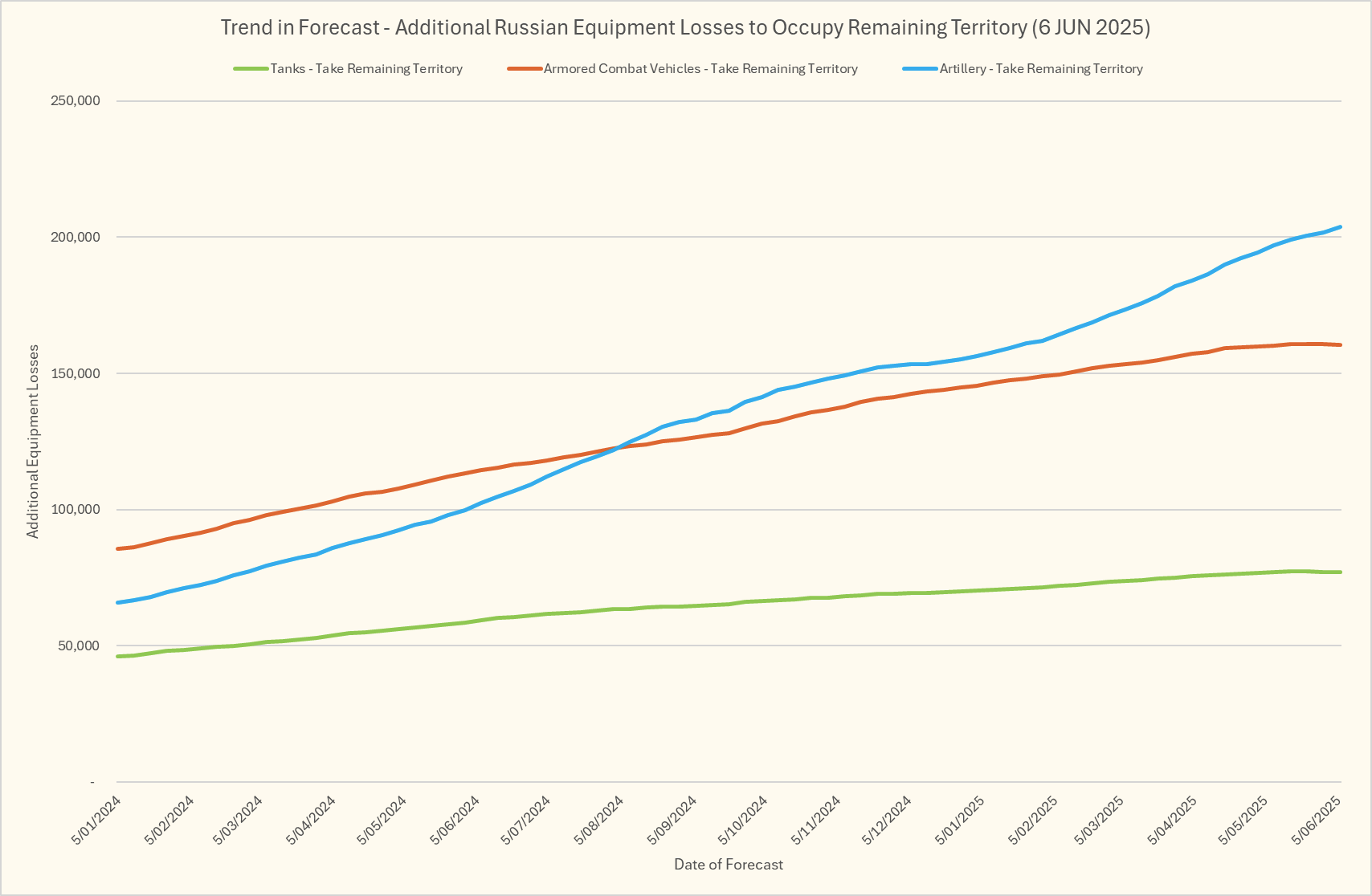Click the 100,000 y-axis label
The height and width of the screenshot is (896, 1372).
74,510
